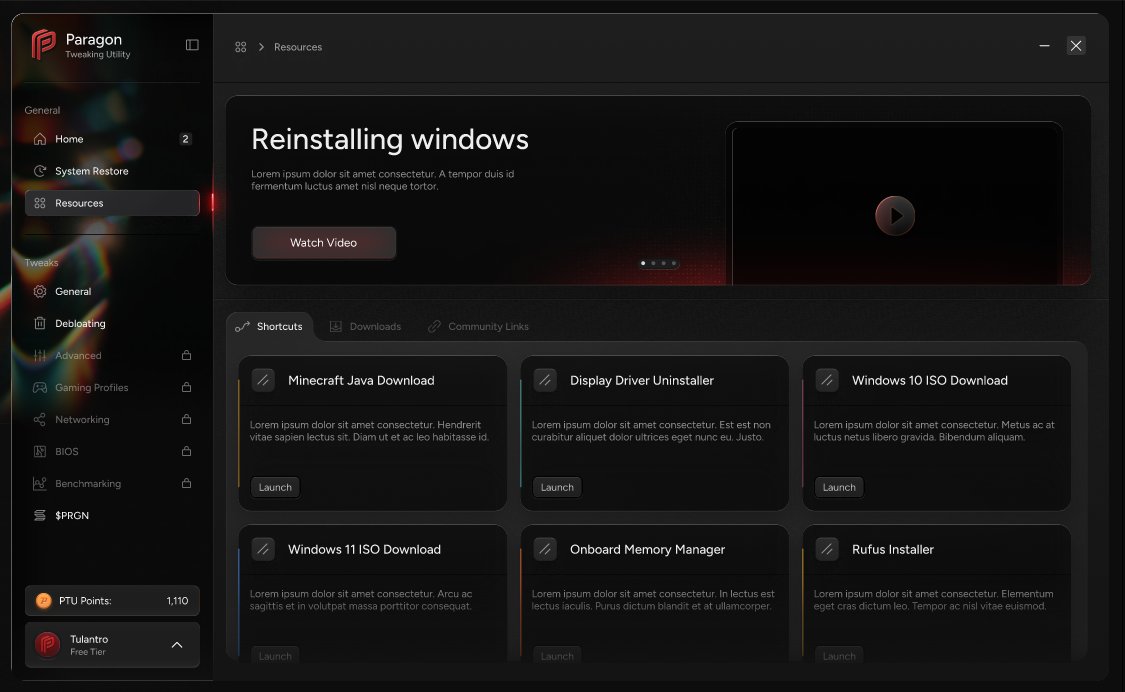Launch Display Driver Uninstaller

[557, 487]
